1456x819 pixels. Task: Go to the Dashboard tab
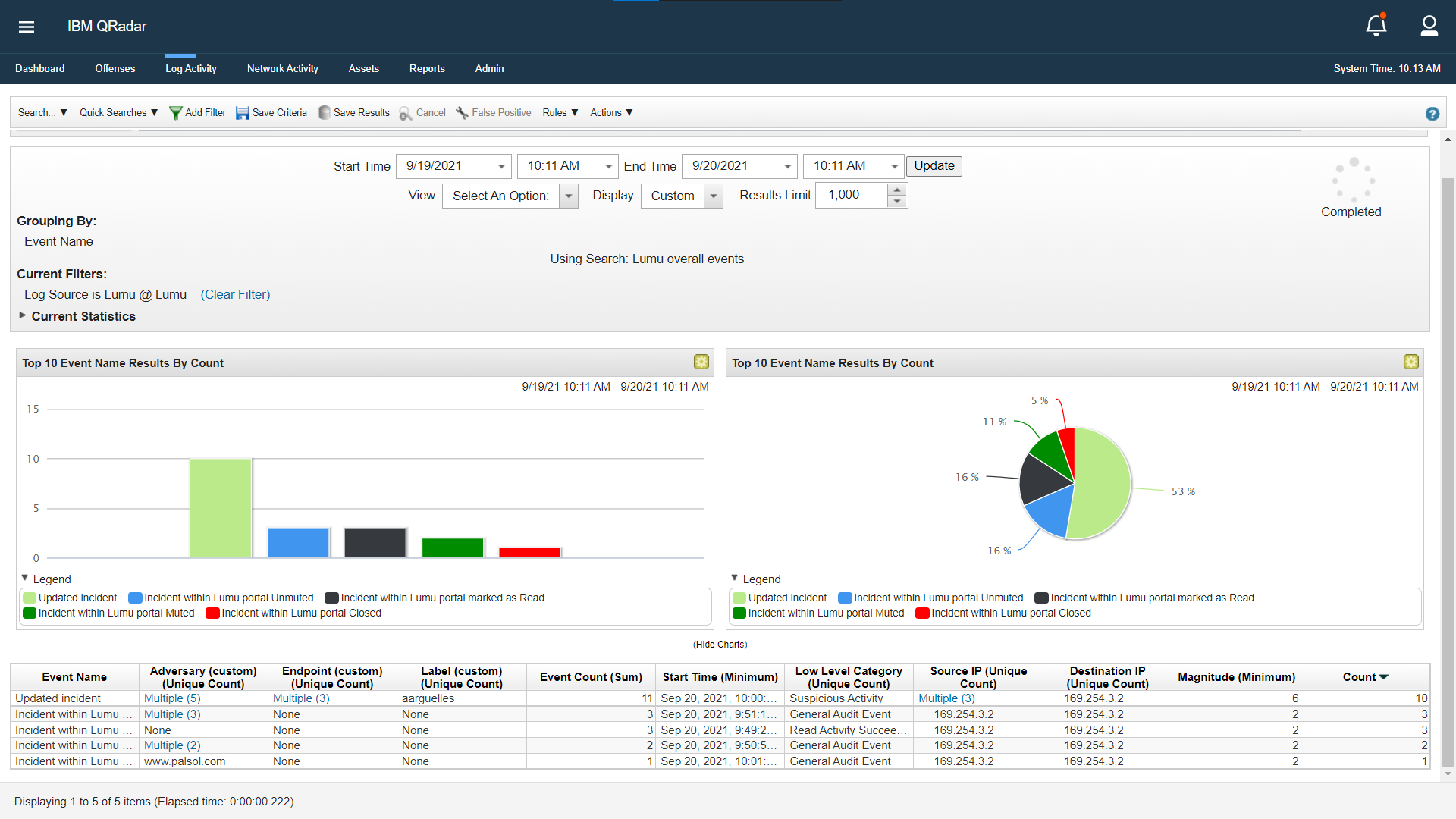click(40, 68)
